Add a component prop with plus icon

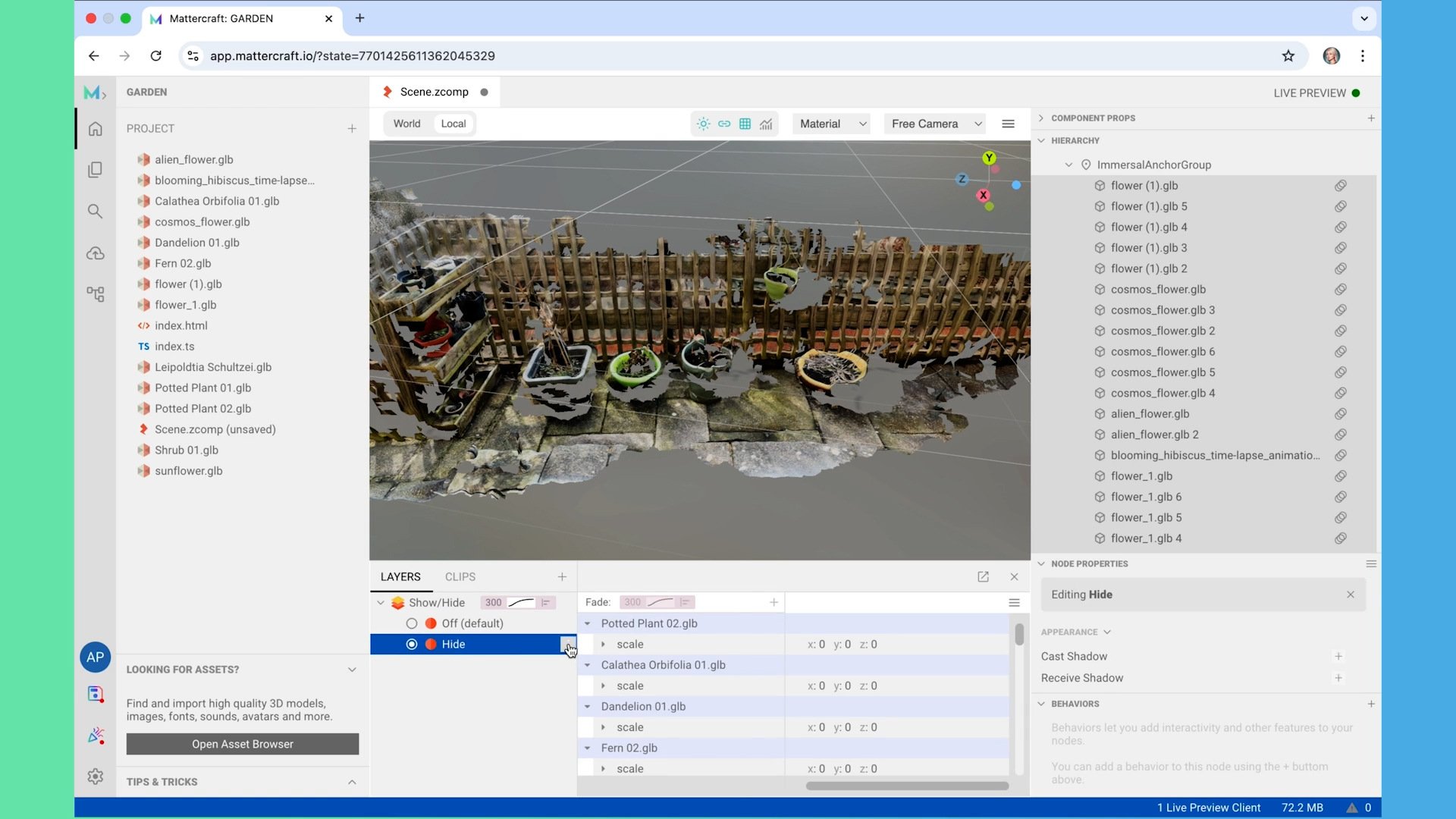click(1371, 118)
